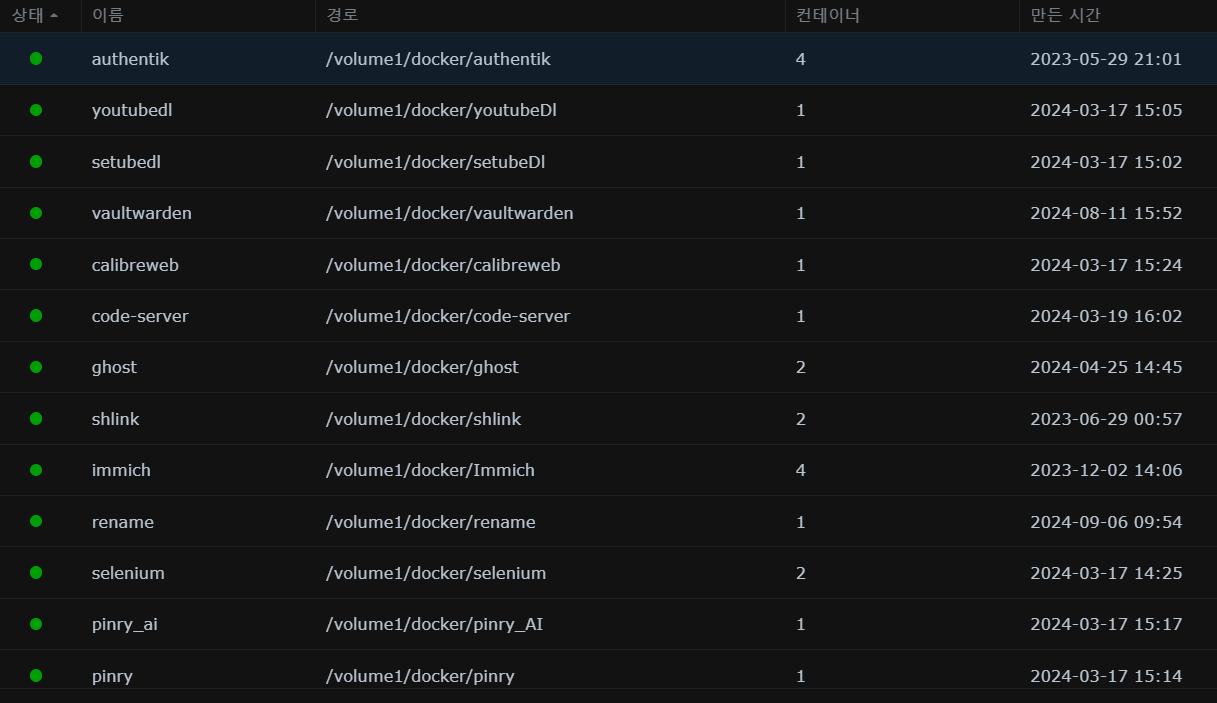Click the /volume1/docker/Immich path cell

pos(430,470)
